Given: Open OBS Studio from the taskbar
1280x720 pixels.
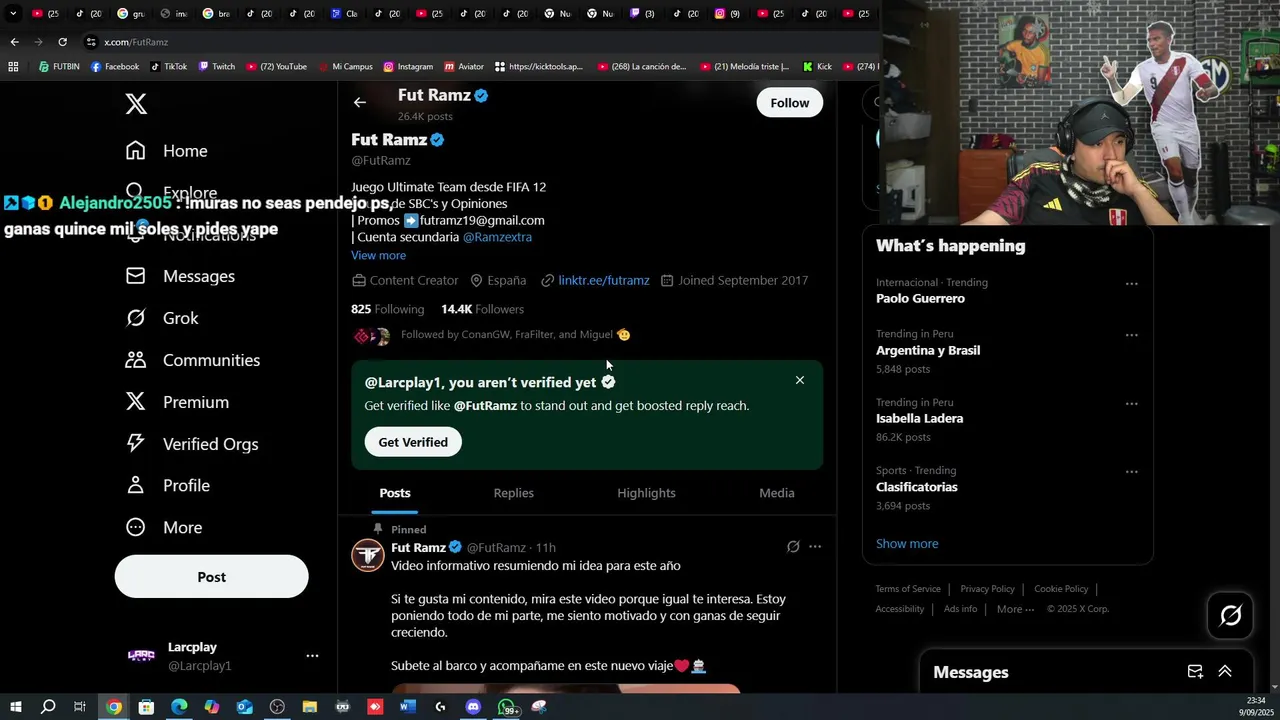Looking at the screenshot, I should [x=277, y=707].
